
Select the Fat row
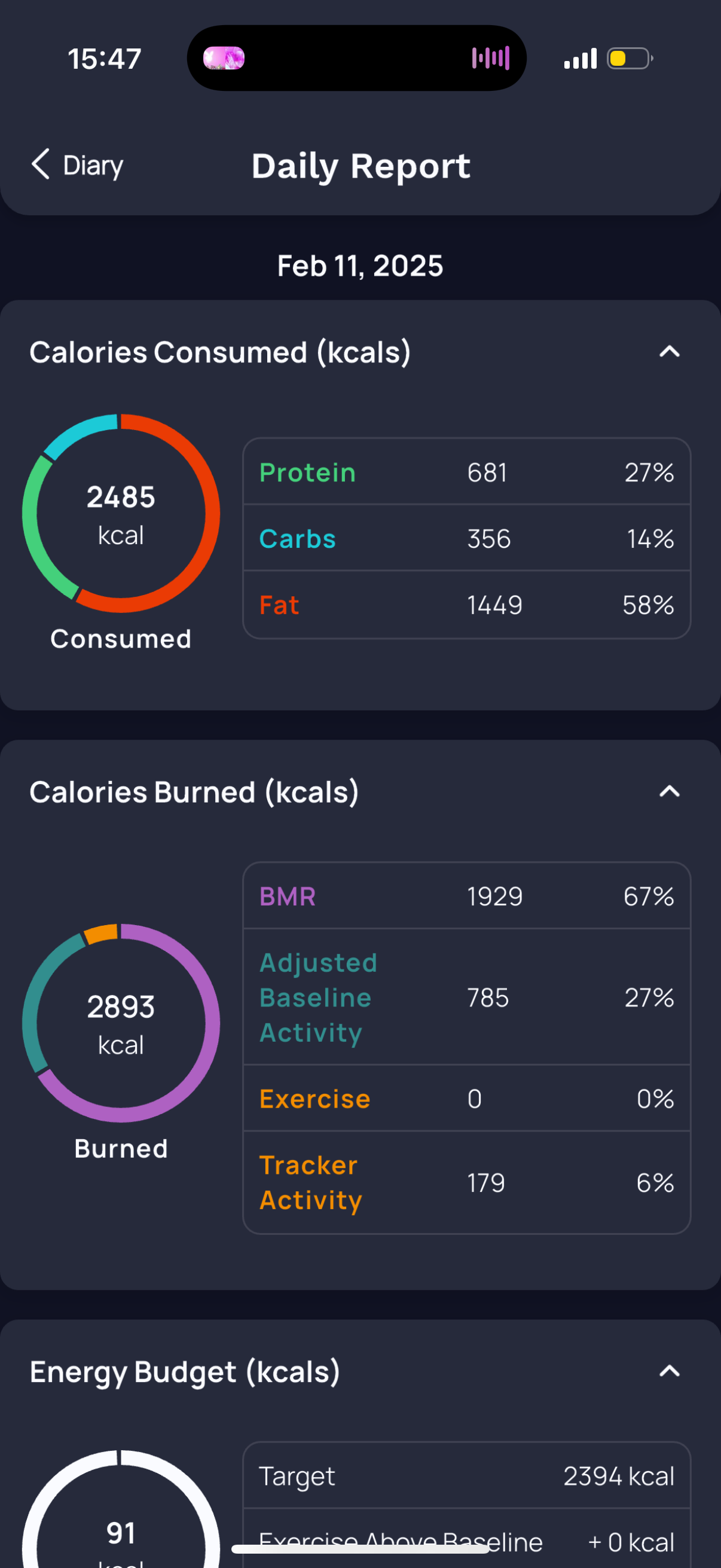pyautogui.click(x=466, y=605)
